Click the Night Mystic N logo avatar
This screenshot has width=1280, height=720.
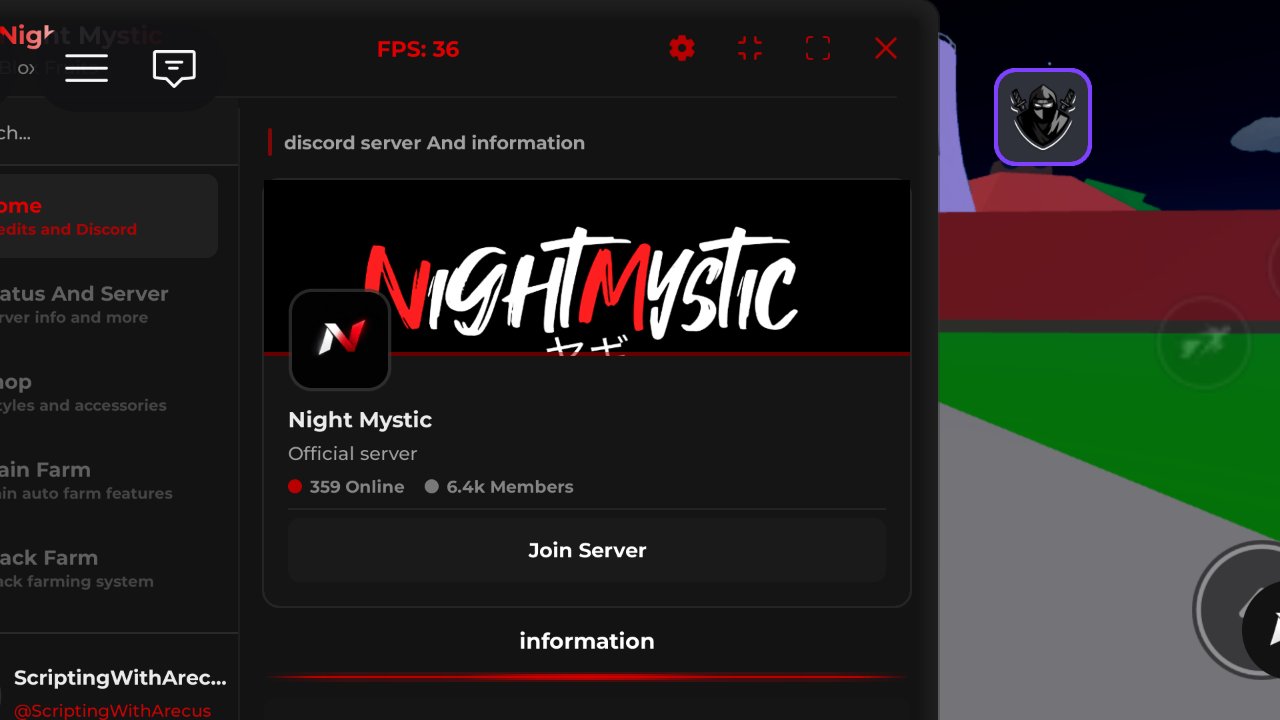tap(339, 340)
